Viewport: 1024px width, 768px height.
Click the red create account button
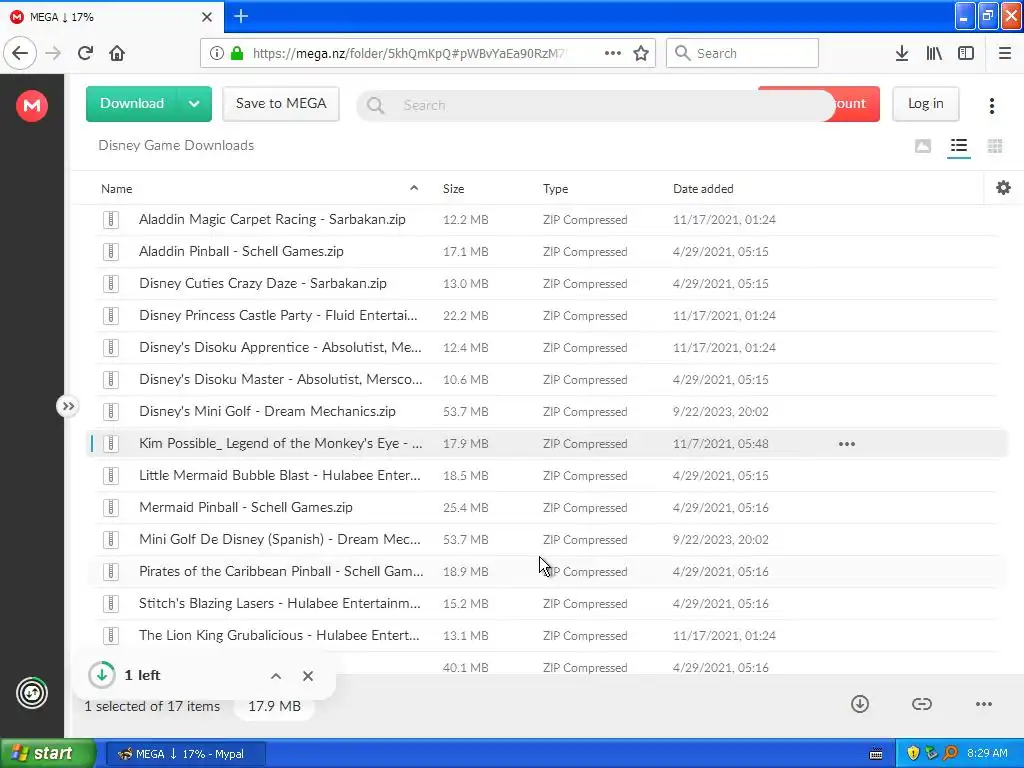(856, 104)
